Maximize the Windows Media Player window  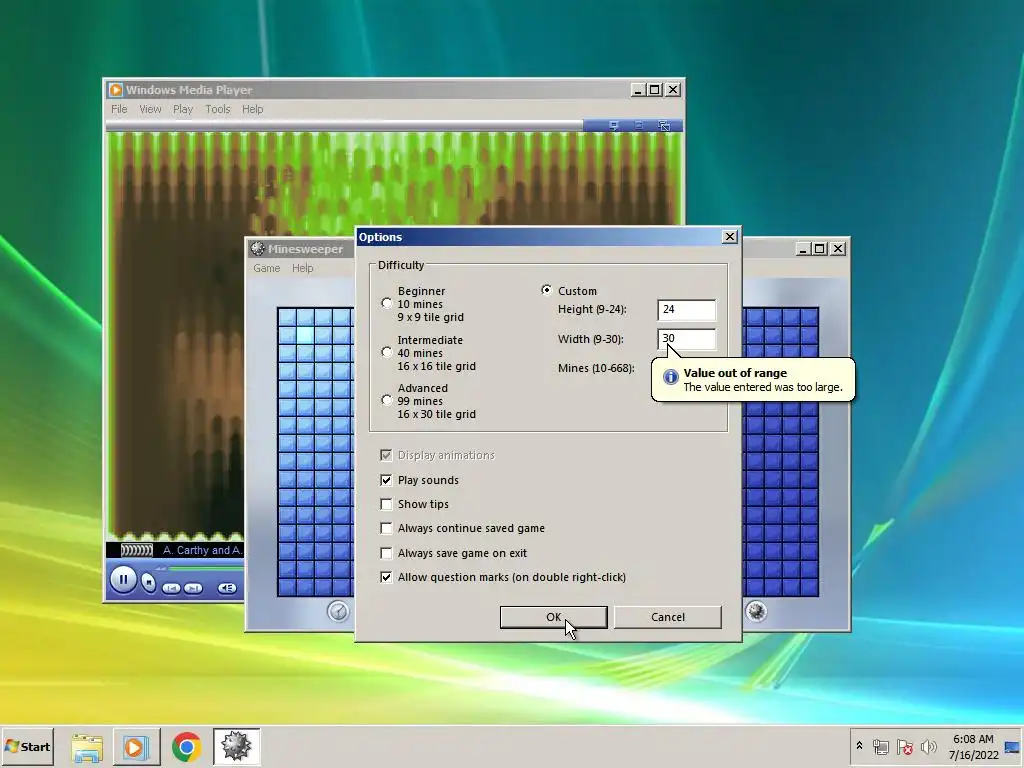click(654, 89)
